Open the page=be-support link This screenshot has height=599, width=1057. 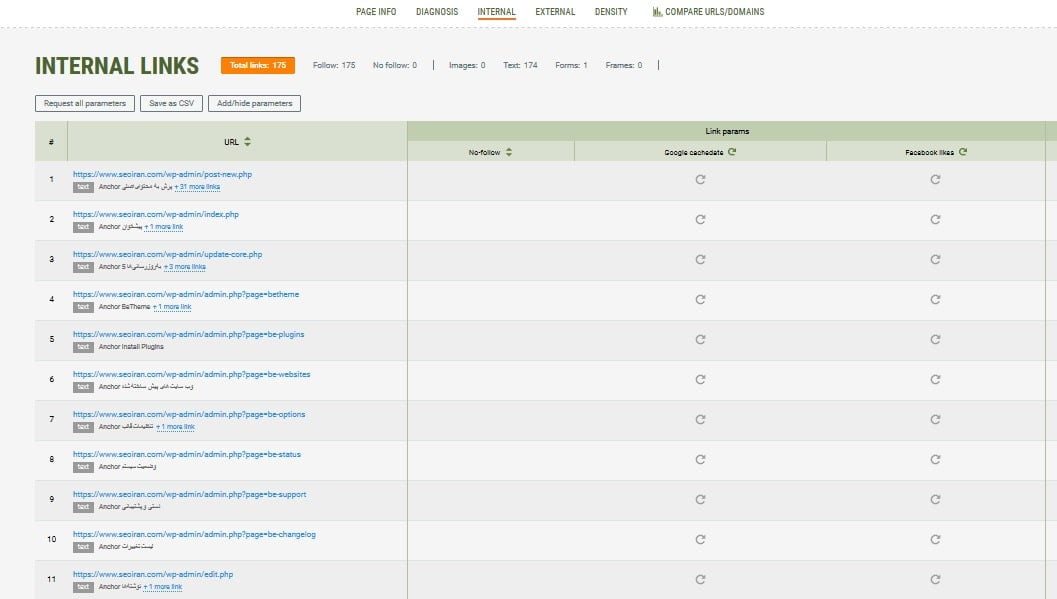point(189,494)
